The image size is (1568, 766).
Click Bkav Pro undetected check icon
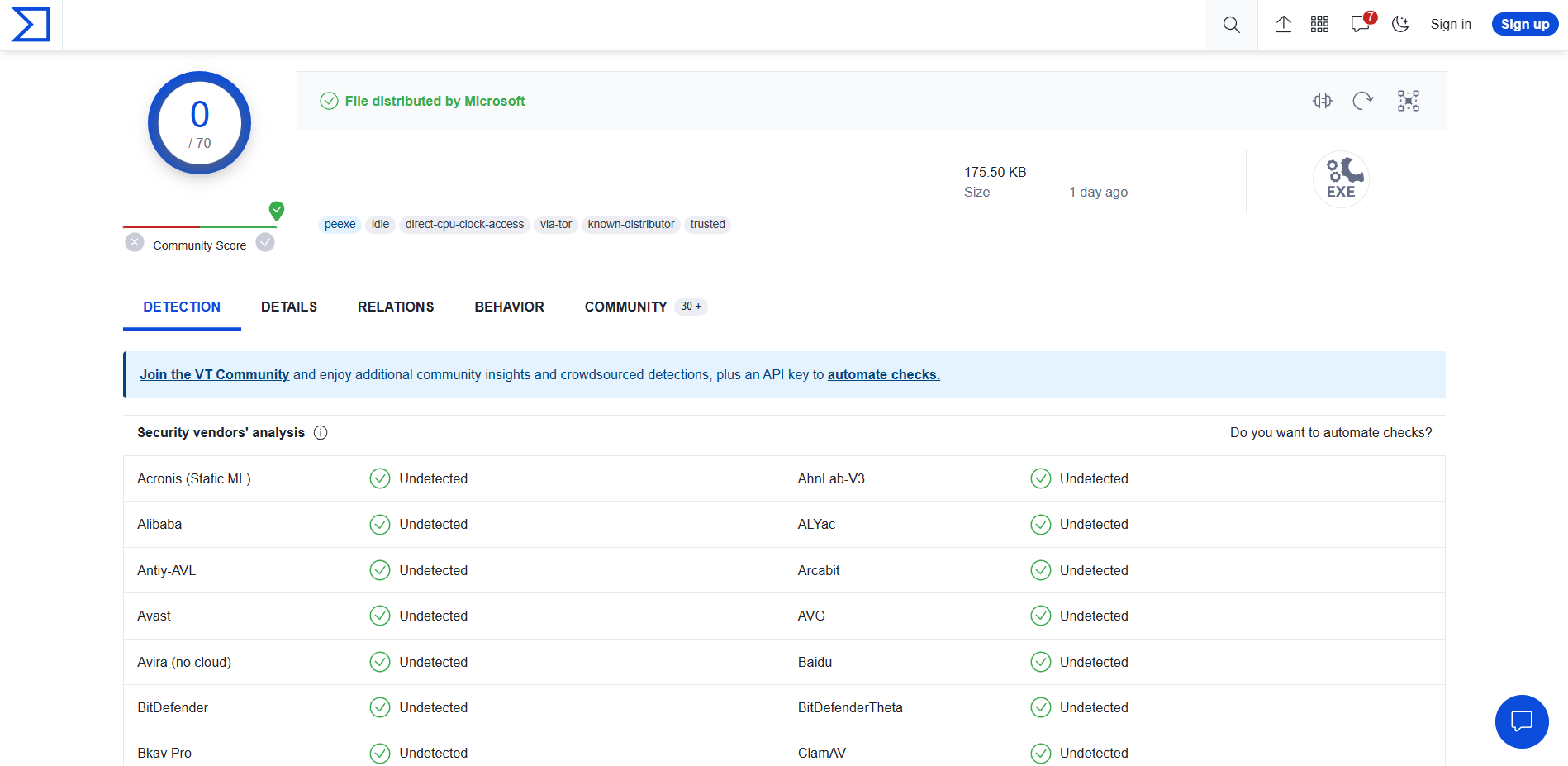point(380,753)
